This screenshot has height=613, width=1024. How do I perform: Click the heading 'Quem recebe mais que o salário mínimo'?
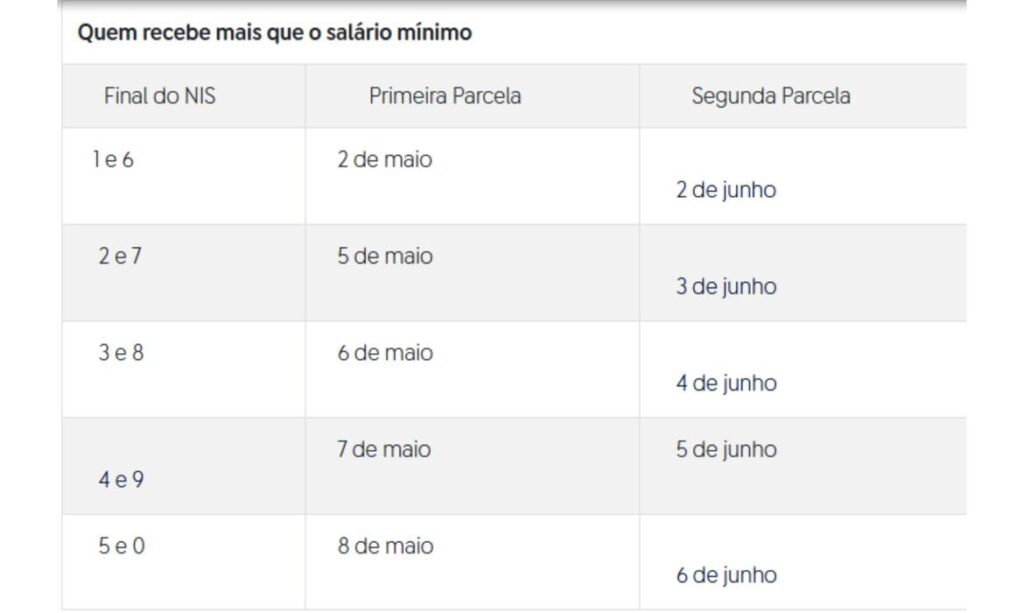pyautogui.click(x=274, y=33)
